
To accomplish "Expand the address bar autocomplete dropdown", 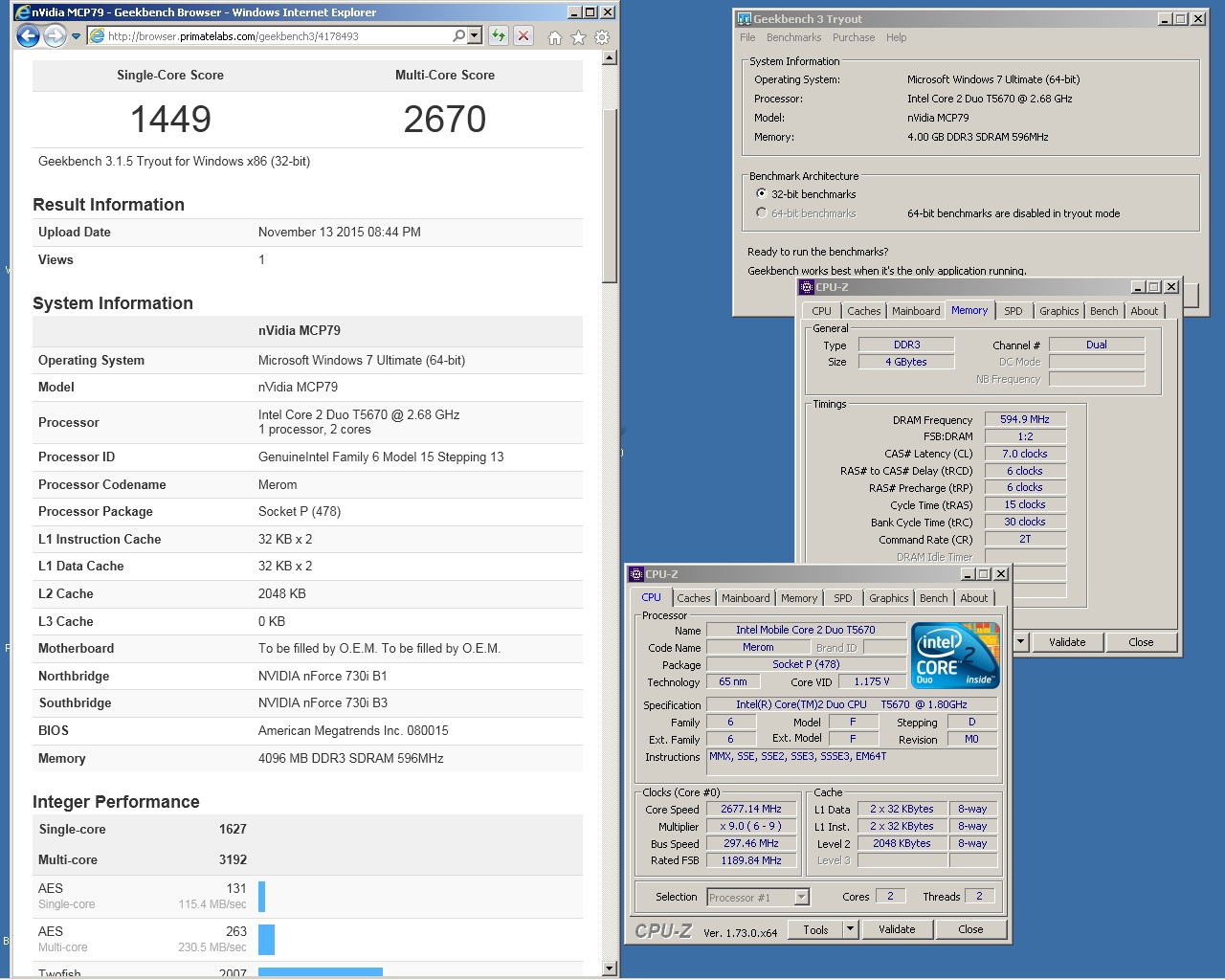I will tap(475, 36).
